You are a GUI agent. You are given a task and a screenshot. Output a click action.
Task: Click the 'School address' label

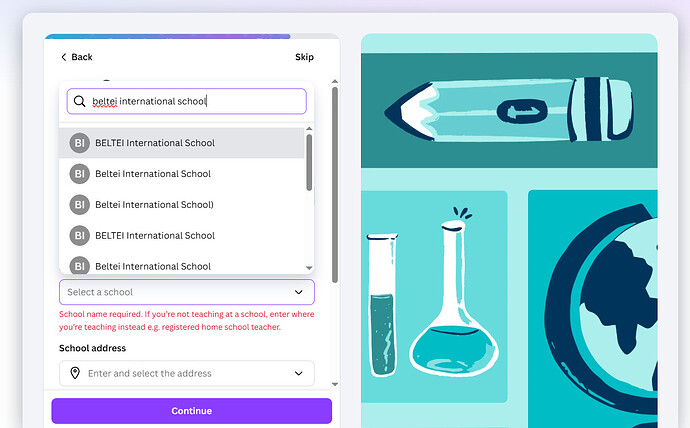tap(92, 348)
